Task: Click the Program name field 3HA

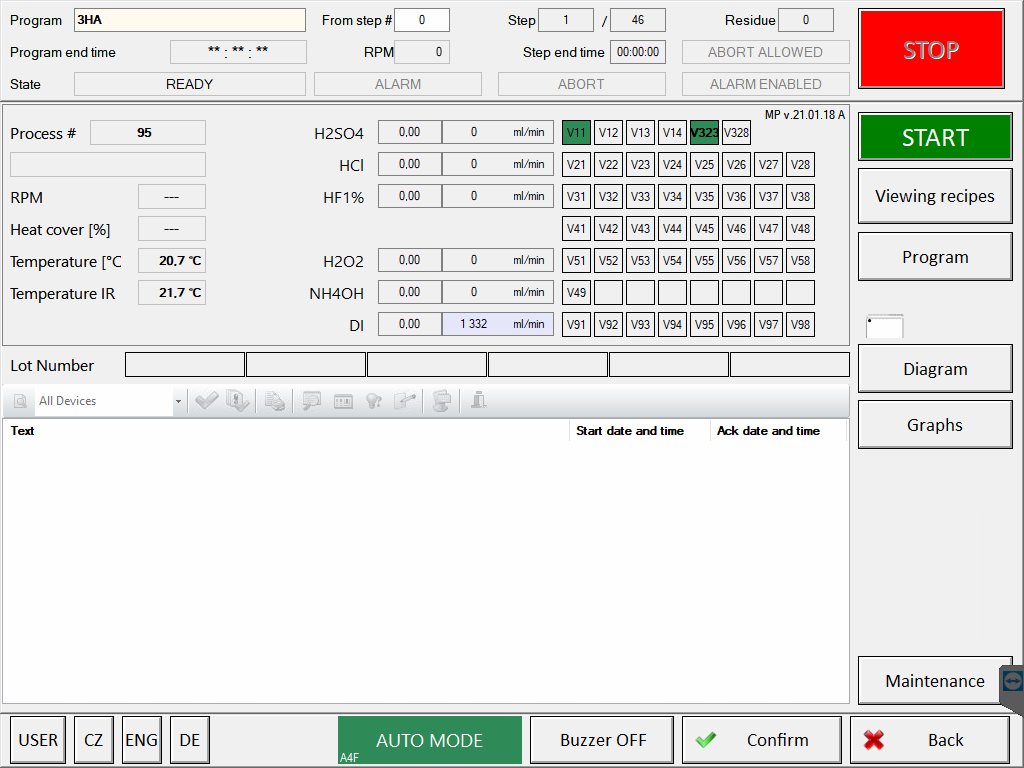Action: coord(189,20)
